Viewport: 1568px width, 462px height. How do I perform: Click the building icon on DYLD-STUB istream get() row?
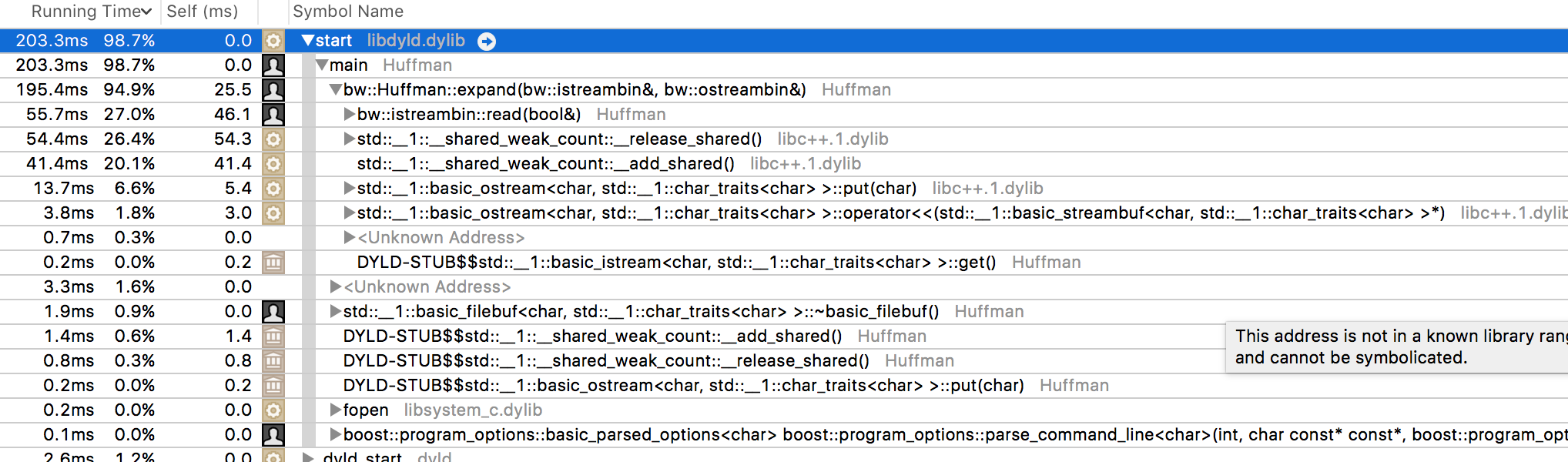point(273,262)
